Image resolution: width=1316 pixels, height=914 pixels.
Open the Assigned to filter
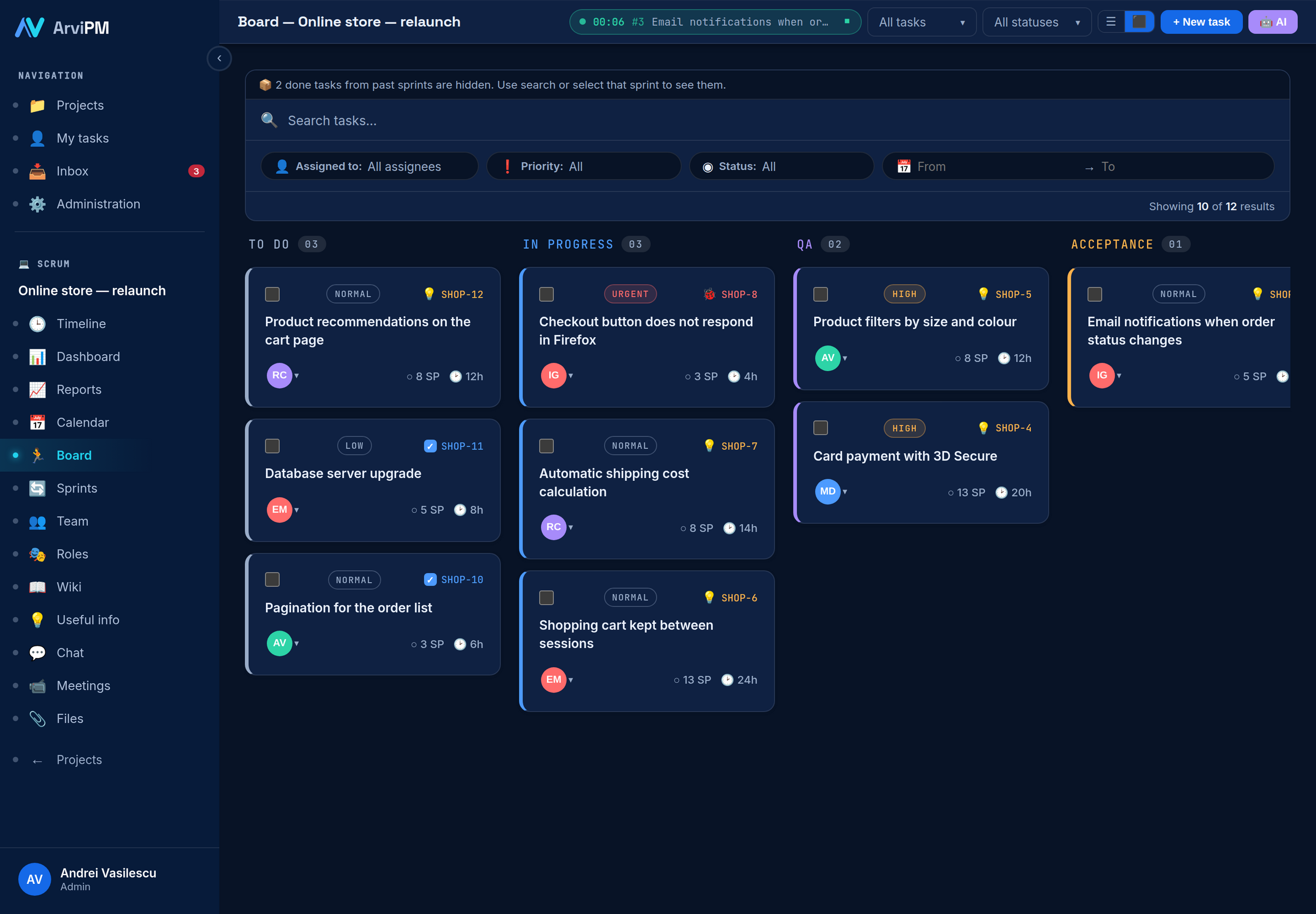(x=370, y=166)
